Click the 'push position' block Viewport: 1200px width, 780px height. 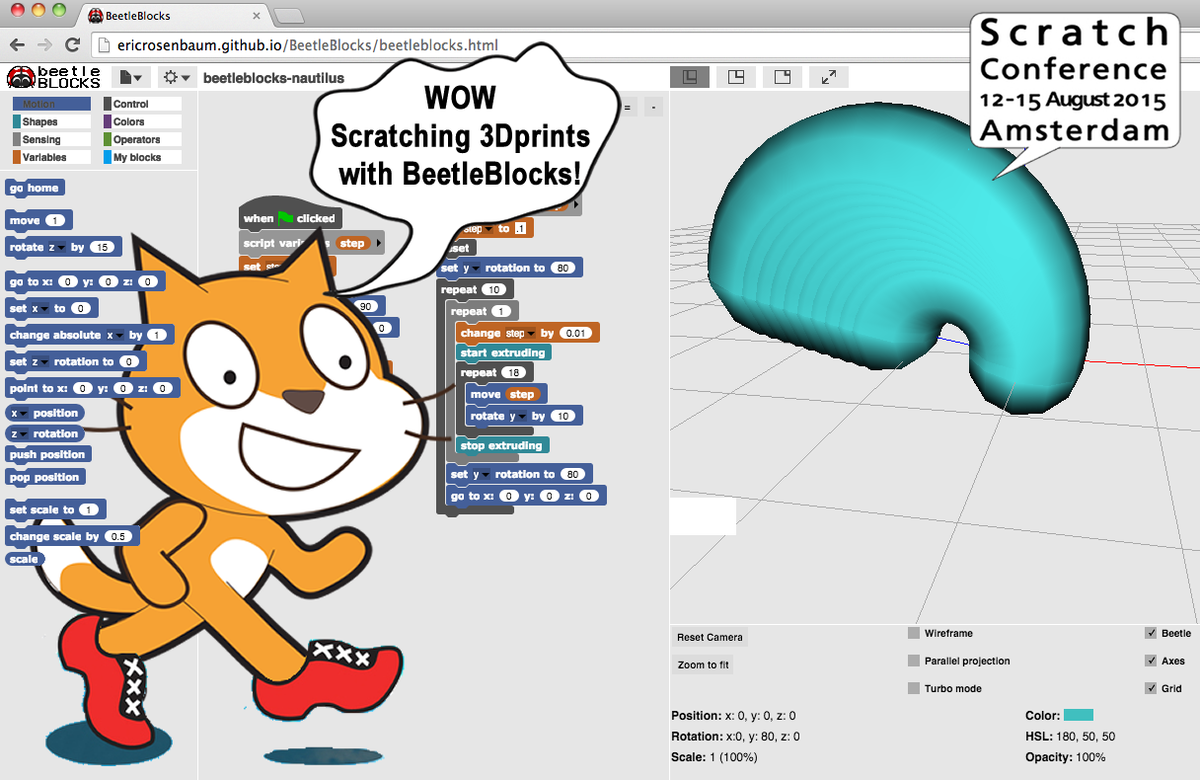click(48, 455)
